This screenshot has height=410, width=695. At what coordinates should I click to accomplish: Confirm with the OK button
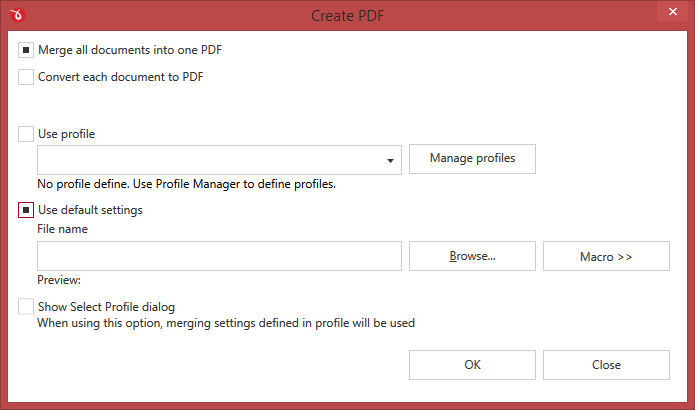472,365
